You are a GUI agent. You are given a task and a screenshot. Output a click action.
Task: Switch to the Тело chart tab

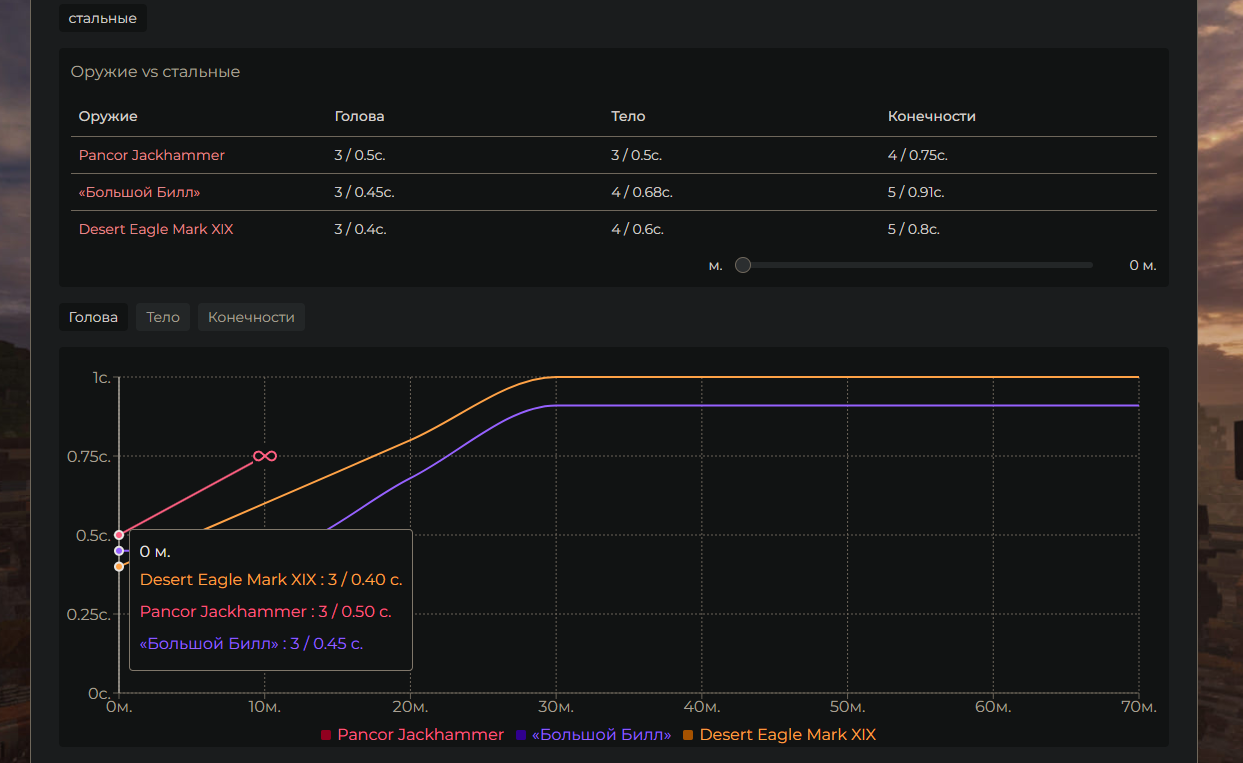tap(163, 317)
